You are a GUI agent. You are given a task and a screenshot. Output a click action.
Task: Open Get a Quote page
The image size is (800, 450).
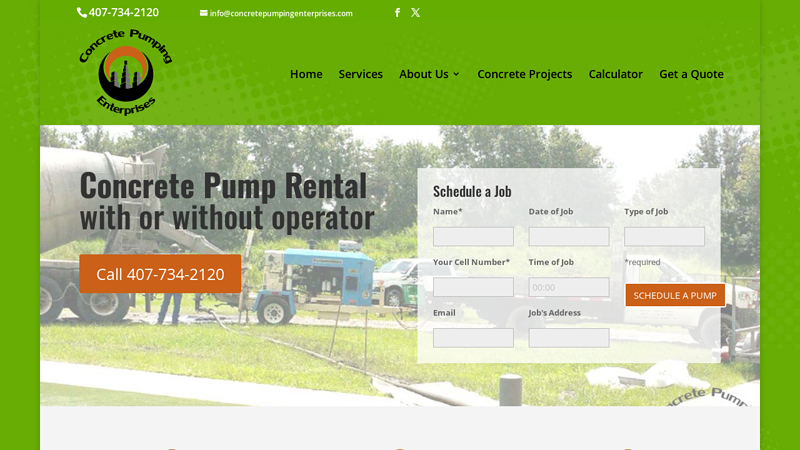[691, 74]
